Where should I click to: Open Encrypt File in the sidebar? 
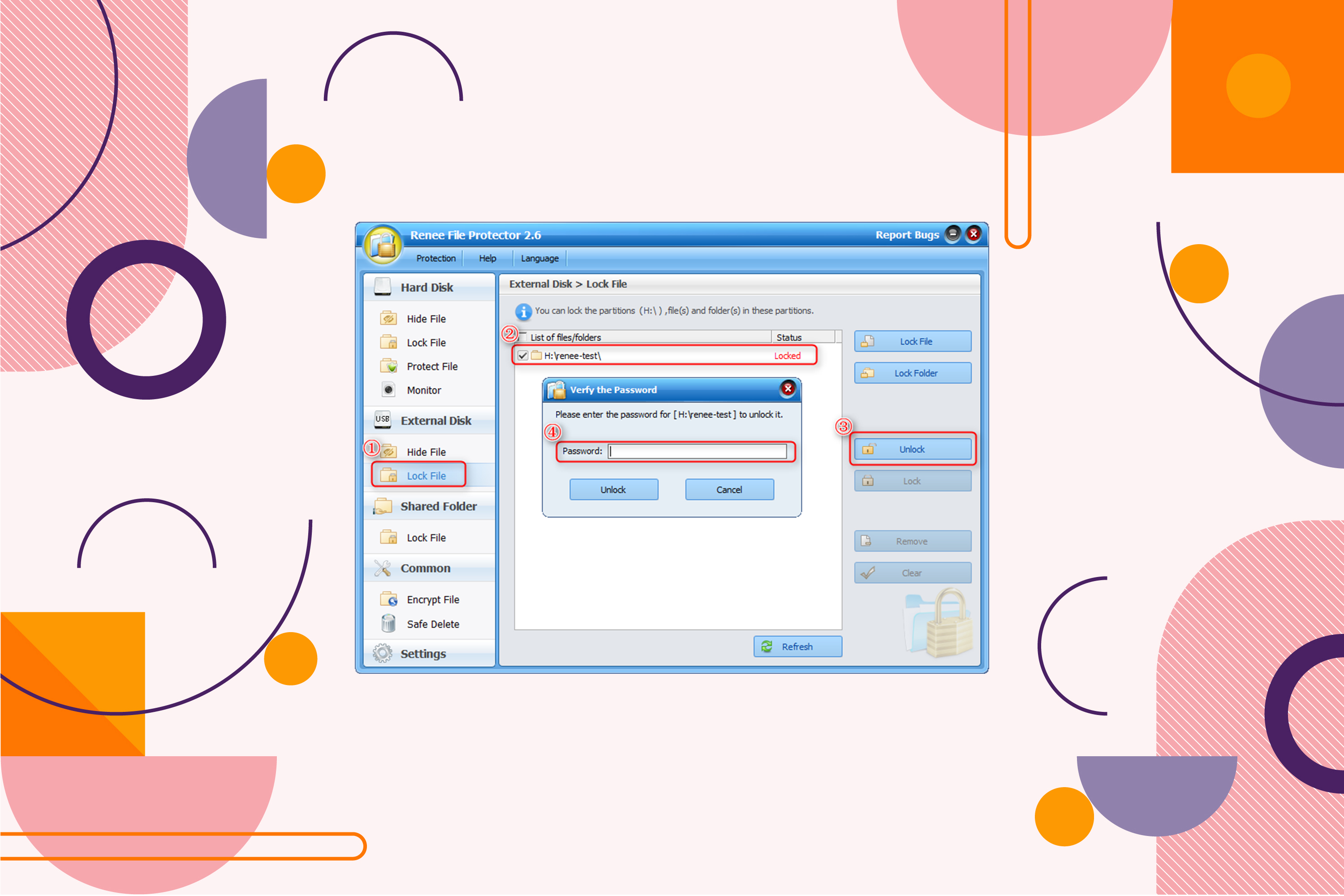pos(433,599)
